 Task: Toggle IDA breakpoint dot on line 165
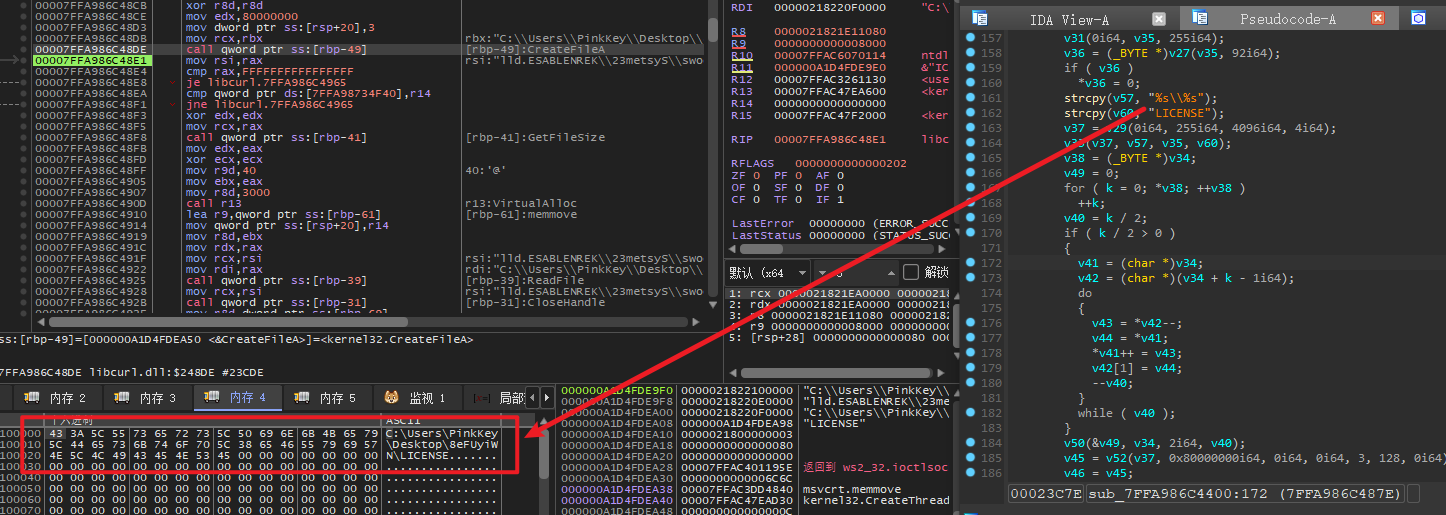969,158
